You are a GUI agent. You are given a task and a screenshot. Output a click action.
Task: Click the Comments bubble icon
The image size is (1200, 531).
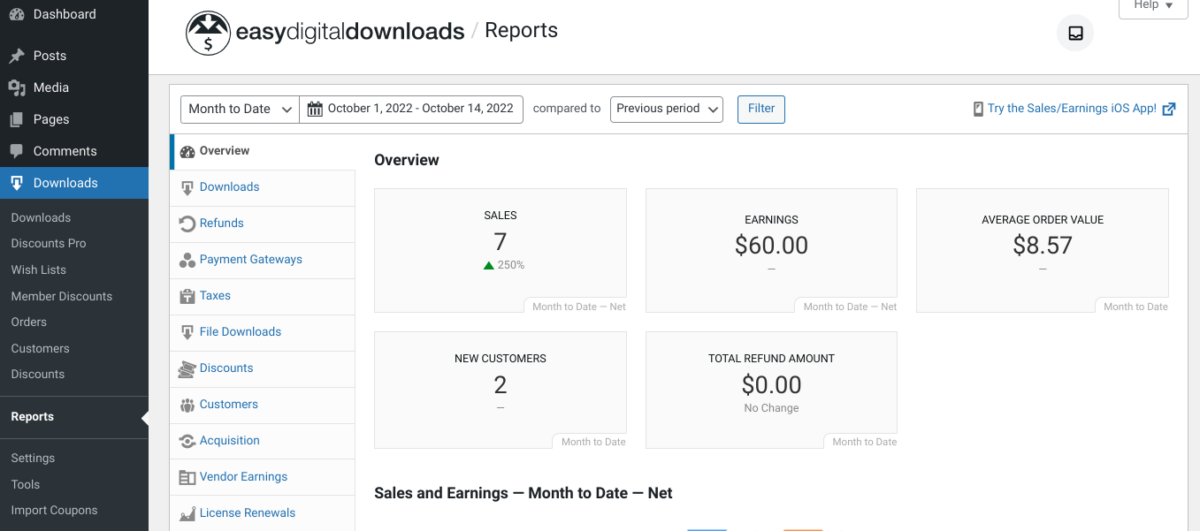[x=17, y=152]
